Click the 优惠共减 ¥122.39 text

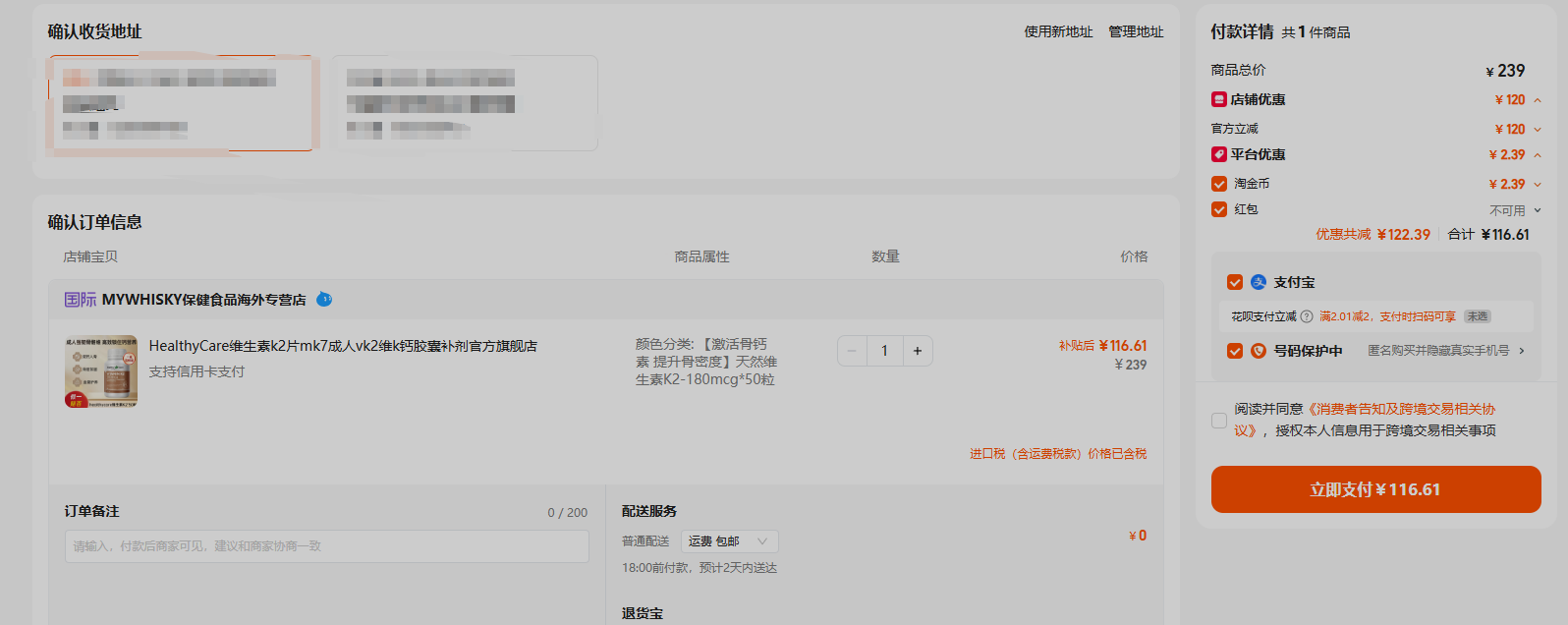[x=1372, y=234]
